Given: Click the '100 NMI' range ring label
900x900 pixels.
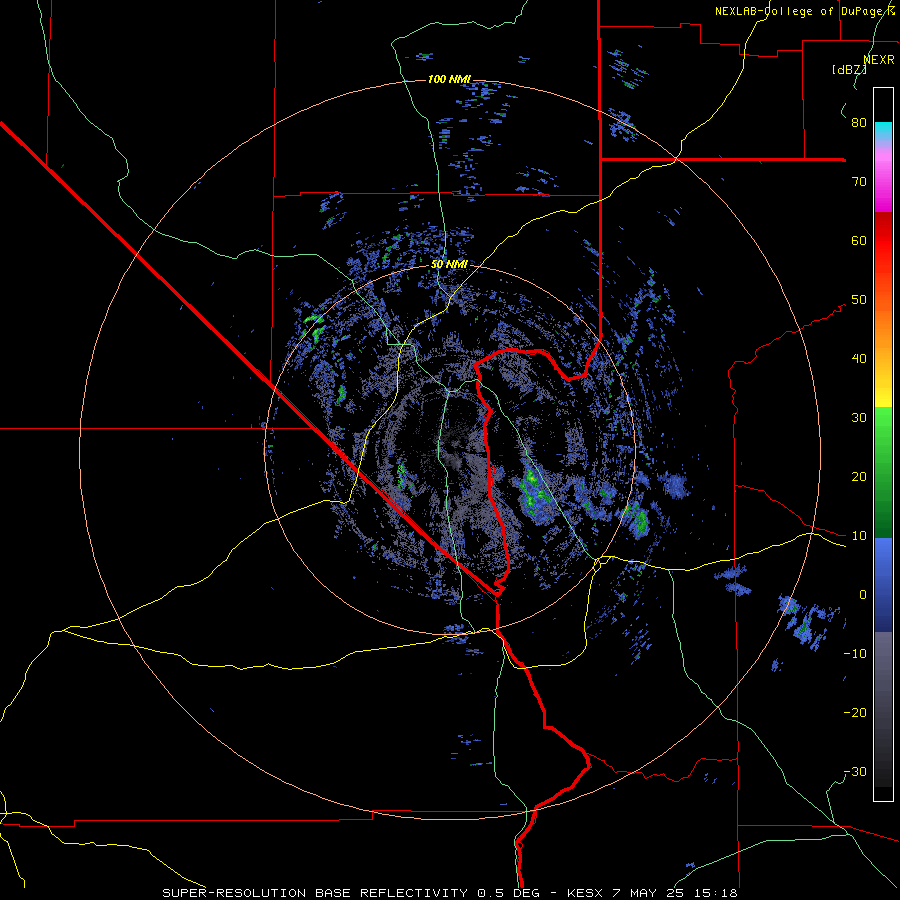Looking at the screenshot, I should tap(449, 79).
